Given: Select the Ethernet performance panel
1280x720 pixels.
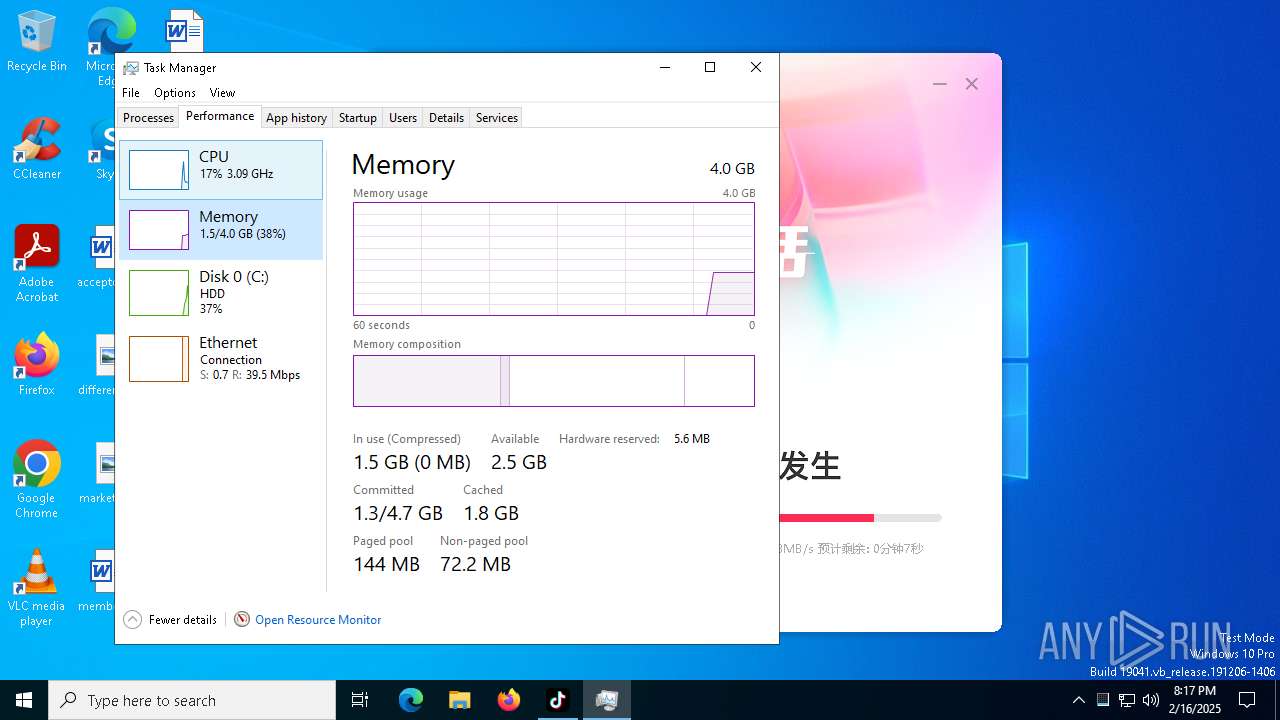Looking at the screenshot, I should click(221, 359).
